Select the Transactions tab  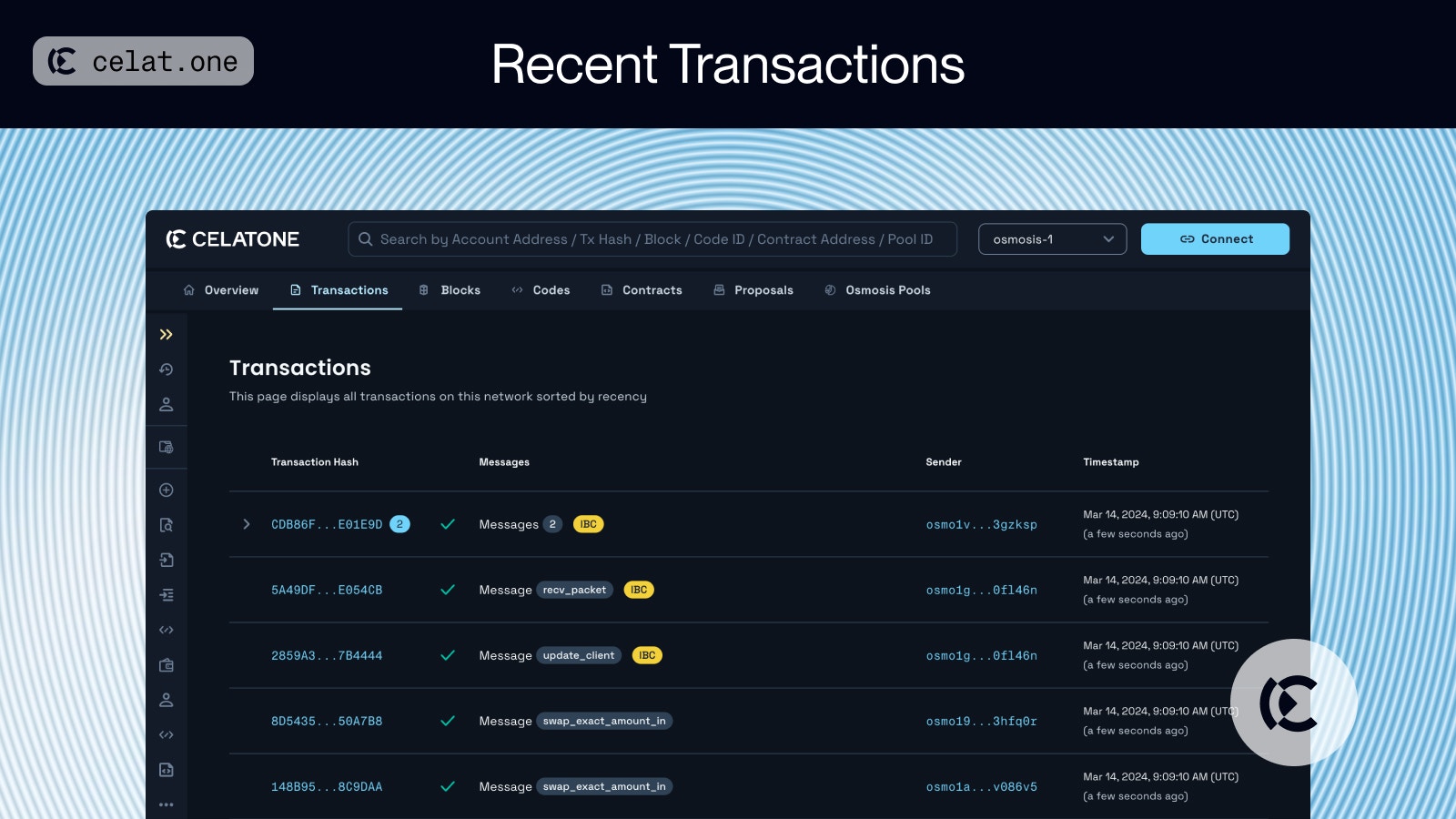(x=339, y=290)
